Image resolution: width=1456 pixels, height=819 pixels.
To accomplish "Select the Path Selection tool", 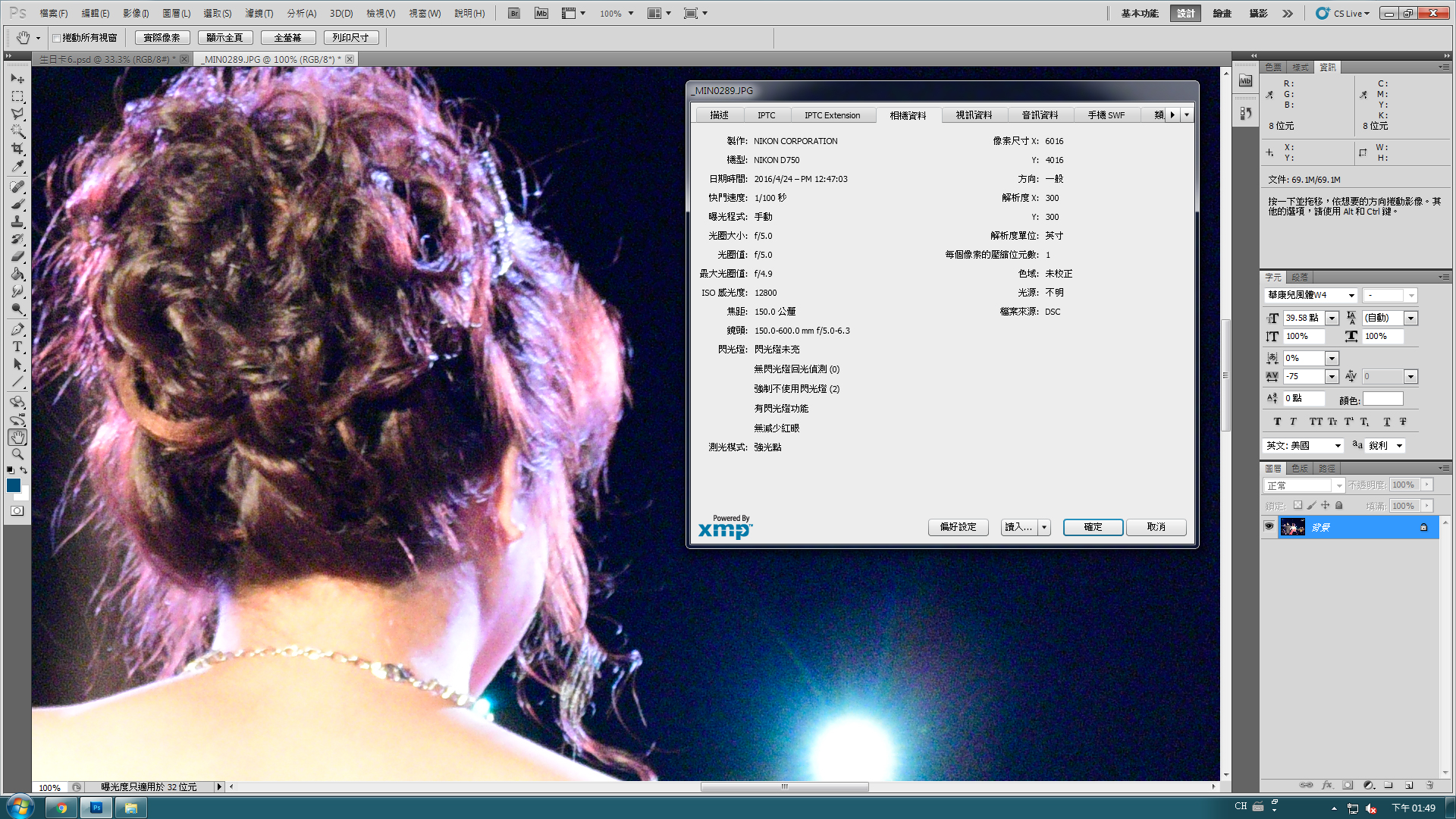I will [17, 364].
